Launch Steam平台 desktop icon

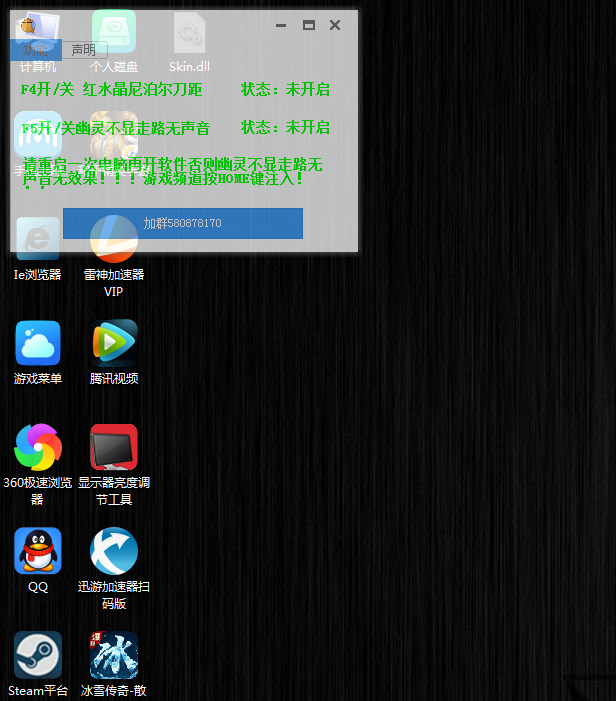point(38,664)
